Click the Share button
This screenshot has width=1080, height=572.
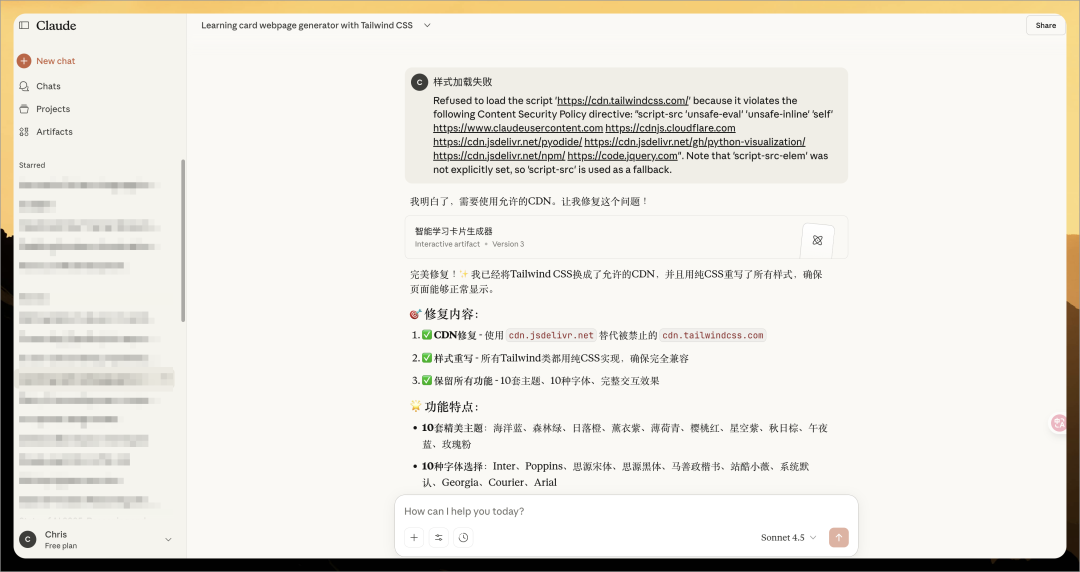(x=1045, y=25)
